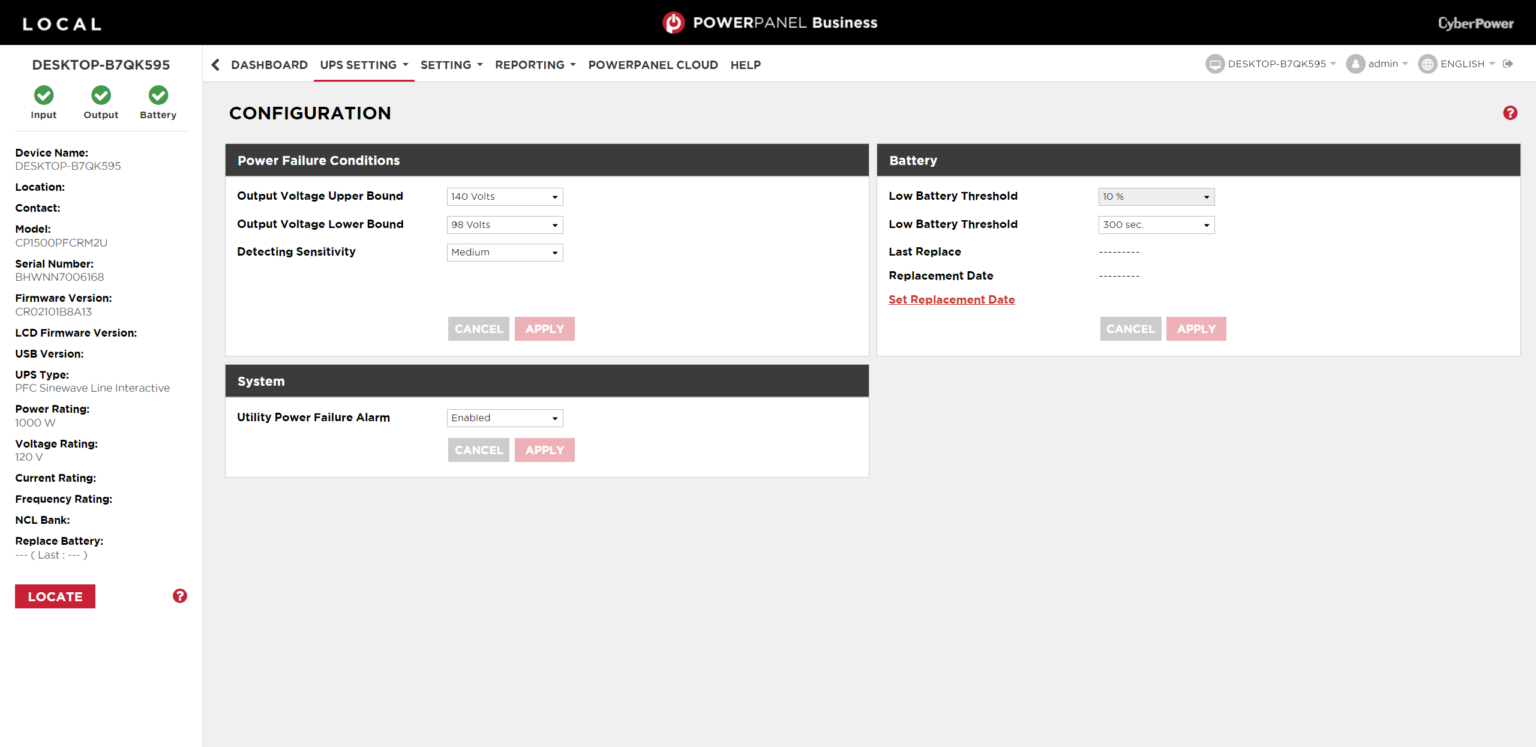Open the Utility Power Failure Alarm dropdown
This screenshot has width=1536, height=747.
tap(505, 418)
